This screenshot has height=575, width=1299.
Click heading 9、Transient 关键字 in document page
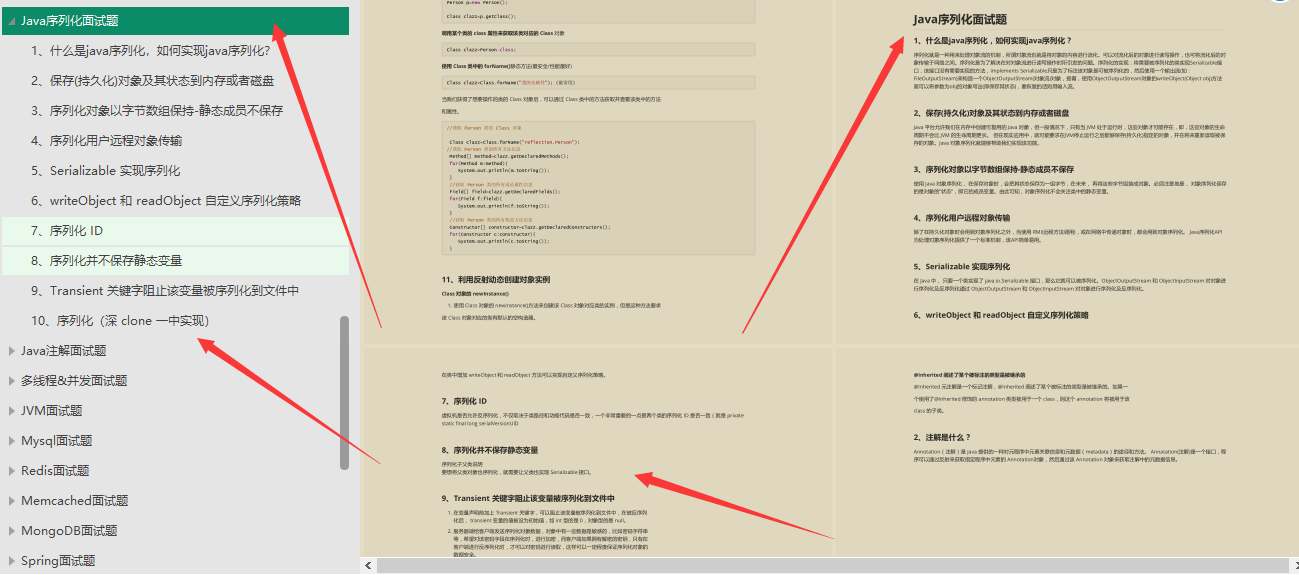528,498
